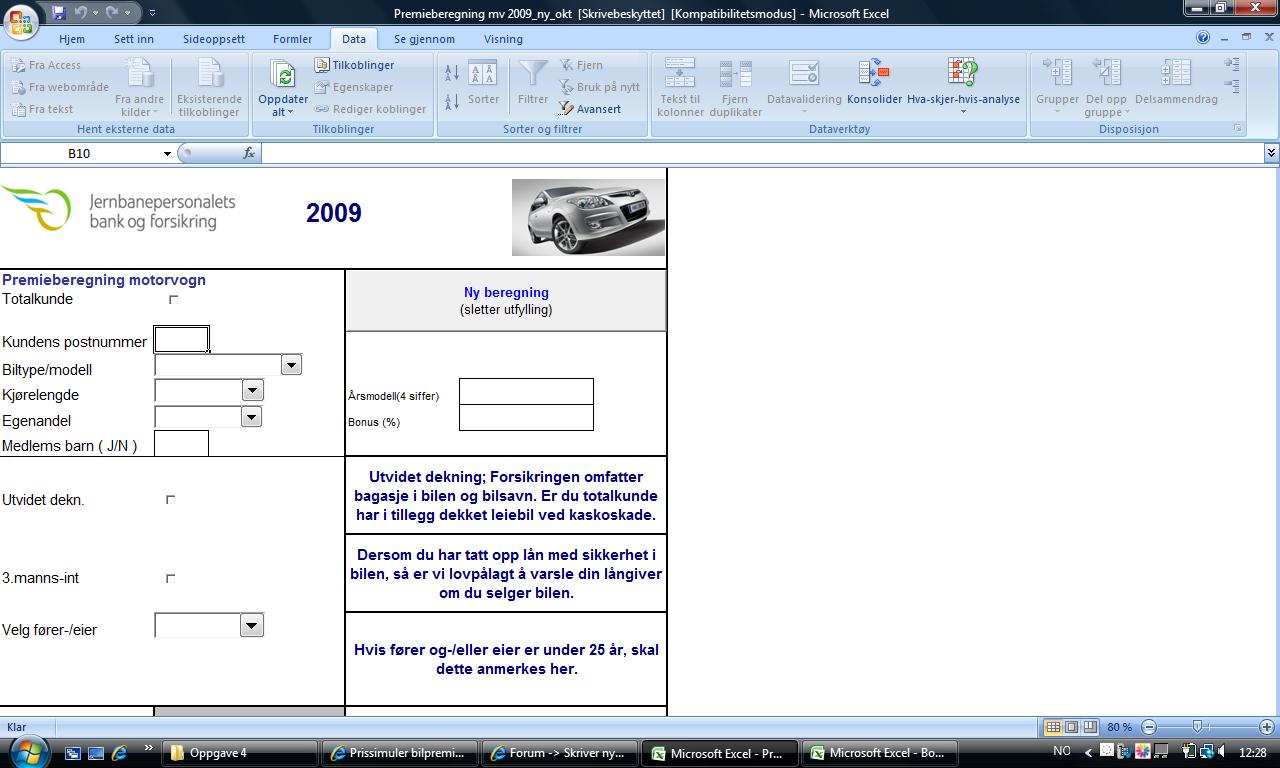Image resolution: width=1280 pixels, height=768 pixels.
Task: Open Prissimuler bilpremie taskbar window
Action: click(398, 753)
